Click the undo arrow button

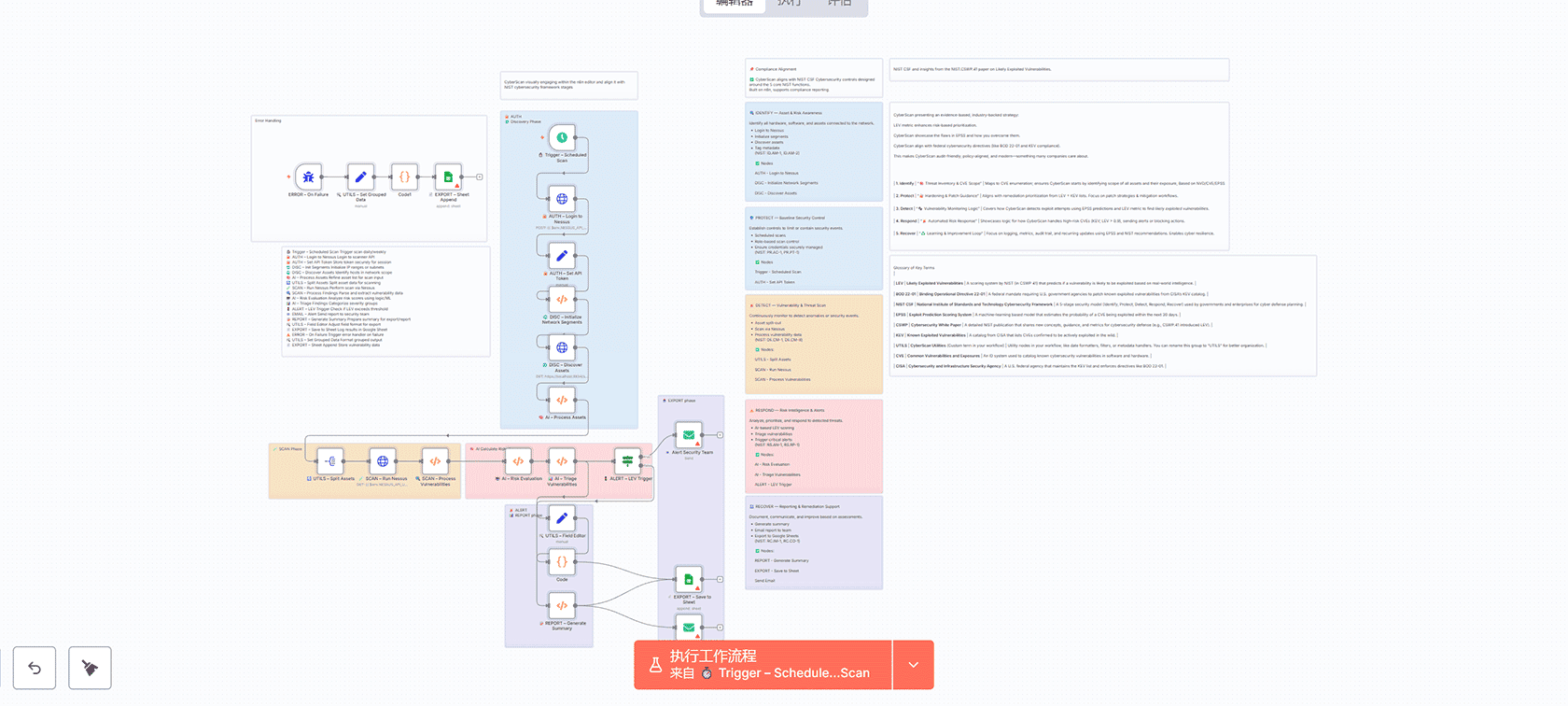pyautogui.click(x=35, y=668)
